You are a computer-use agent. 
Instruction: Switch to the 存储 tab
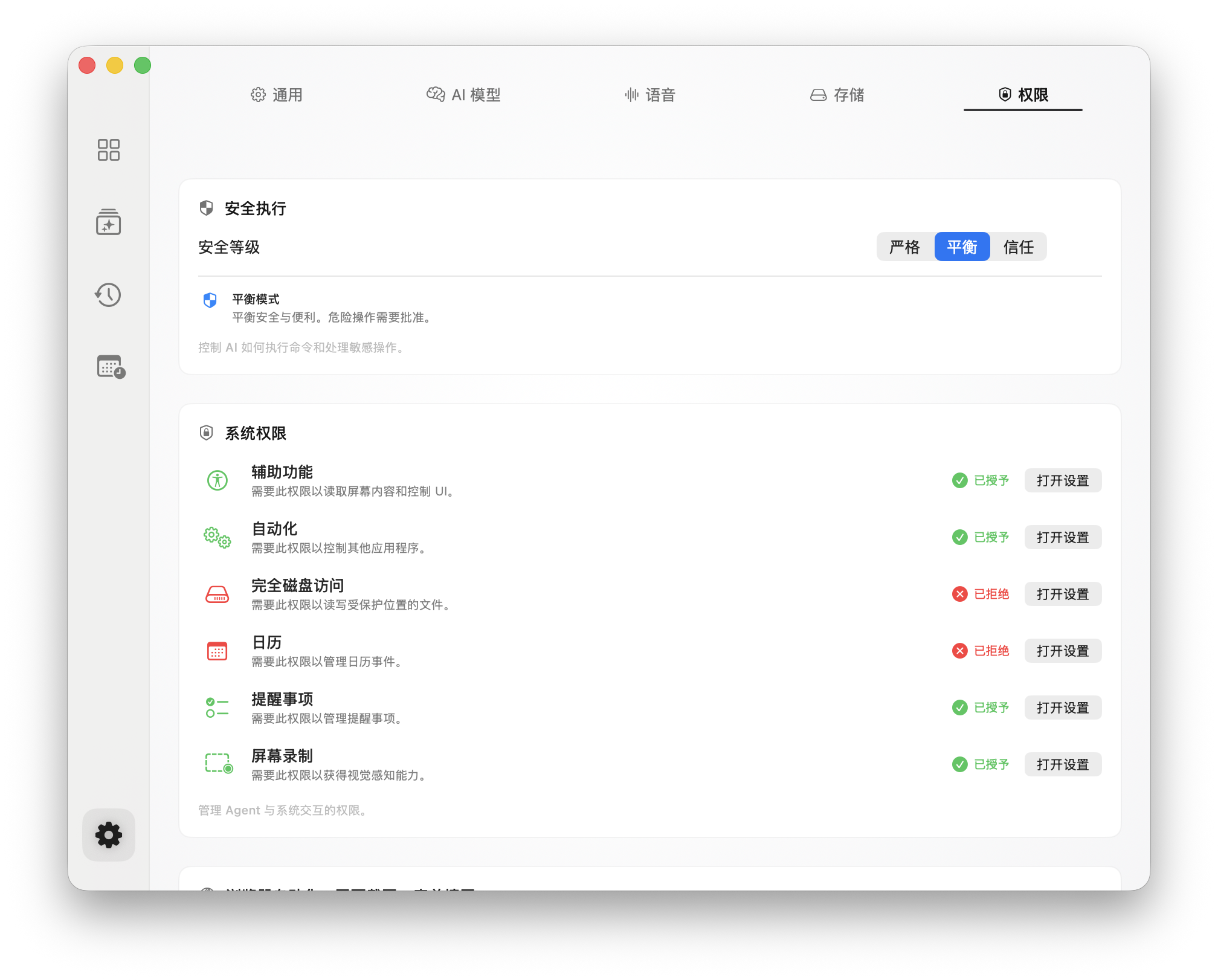tap(837, 95)
